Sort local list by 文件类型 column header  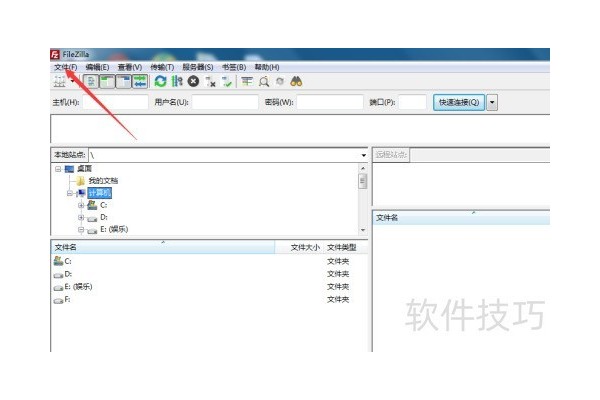[345, 247]
